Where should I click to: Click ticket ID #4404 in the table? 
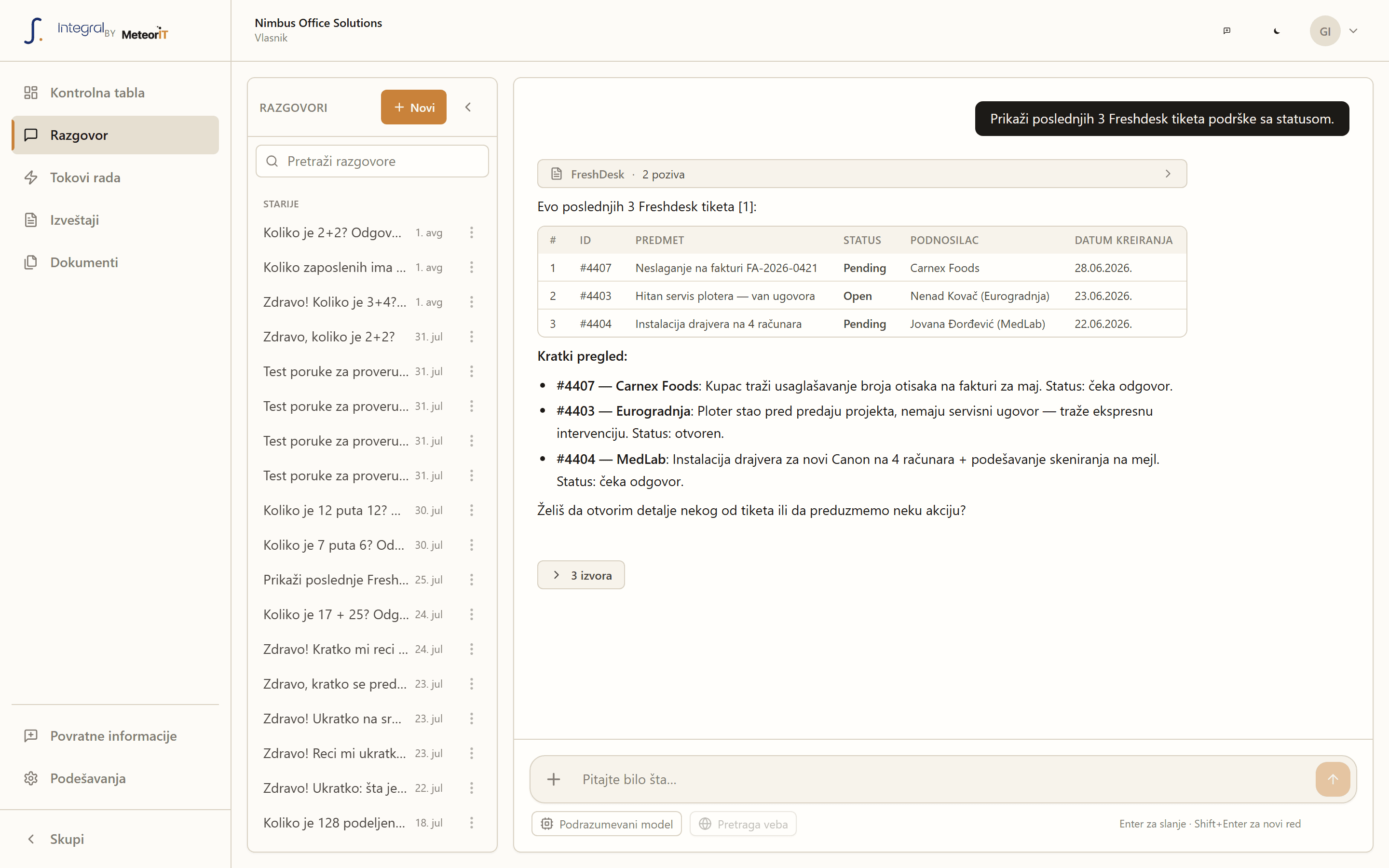click(595, 325)
